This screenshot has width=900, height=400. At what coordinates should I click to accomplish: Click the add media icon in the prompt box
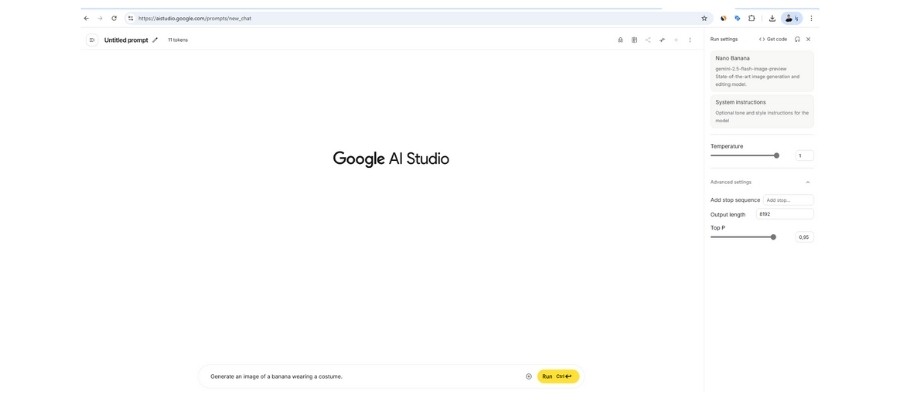[x=529, y=376]
